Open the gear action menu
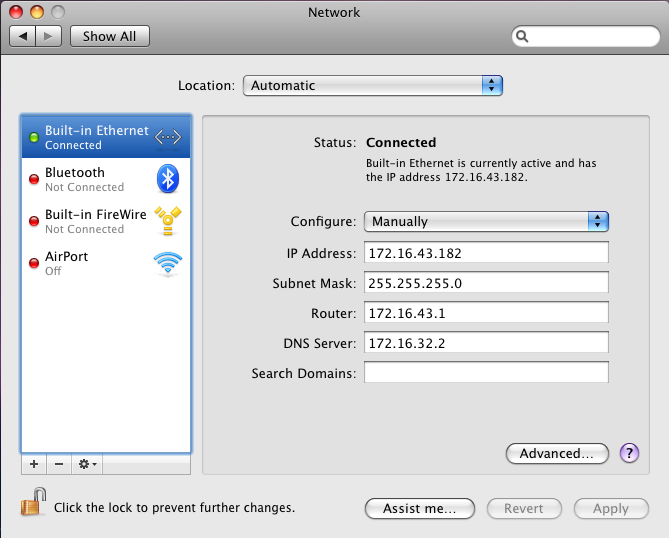Image resolution: width=669 pixels, height=538 pixels. (87, 465)
